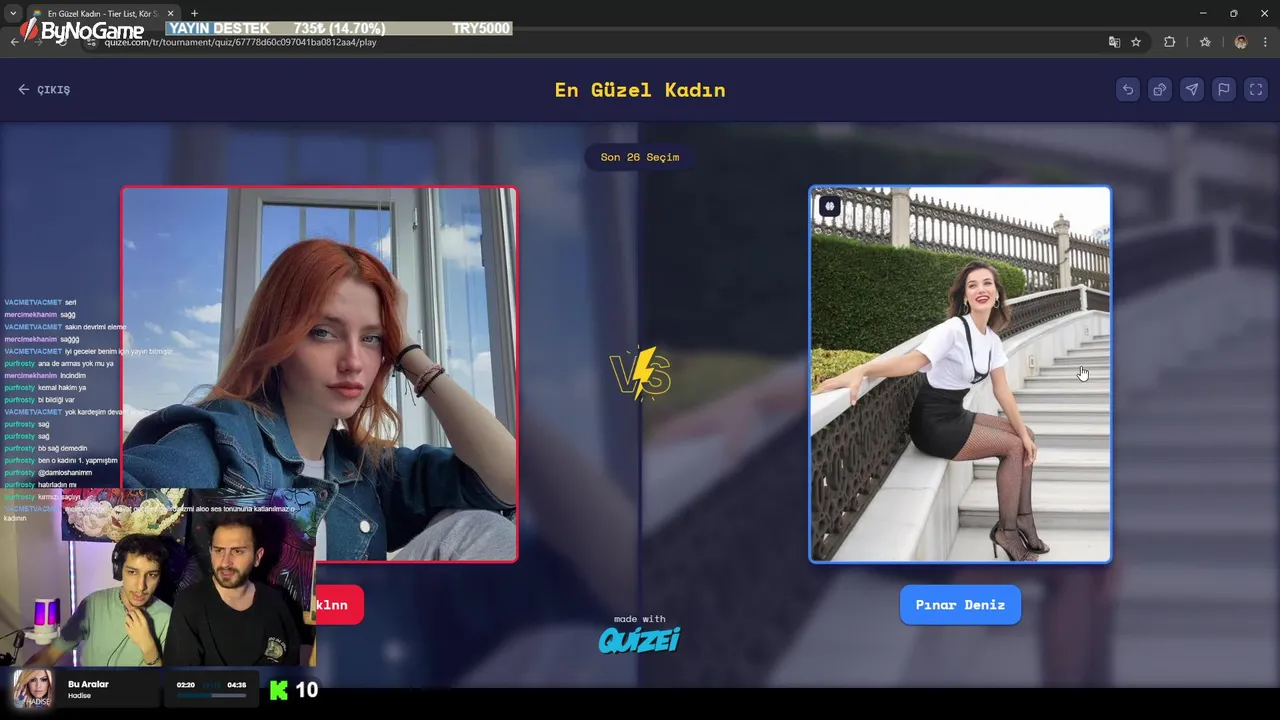Click the dice shuffle icon
This screenshot has height=720, width=1280.
(x=1159, y=89)
